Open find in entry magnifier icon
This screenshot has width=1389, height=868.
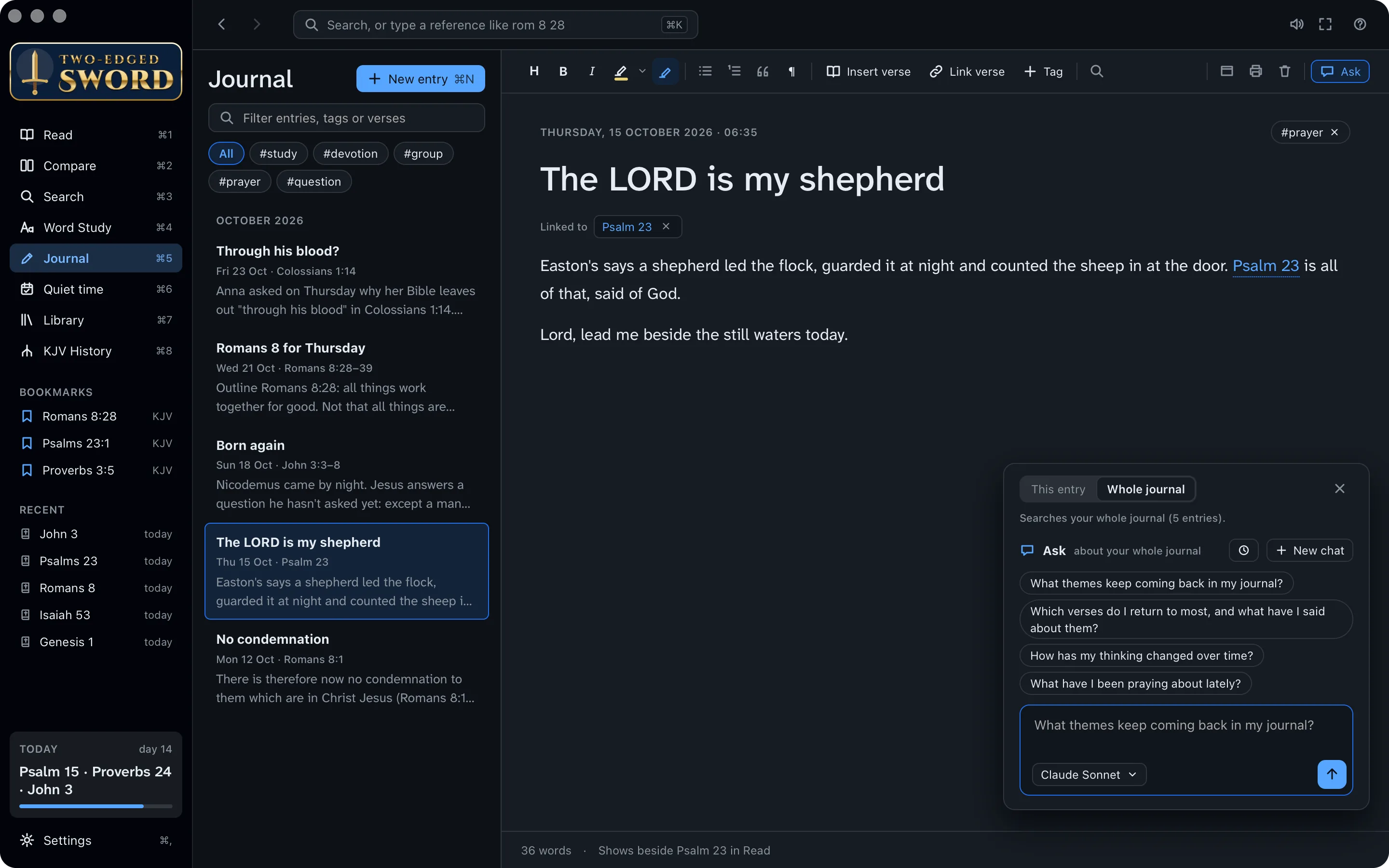(x=1096, y=71)
